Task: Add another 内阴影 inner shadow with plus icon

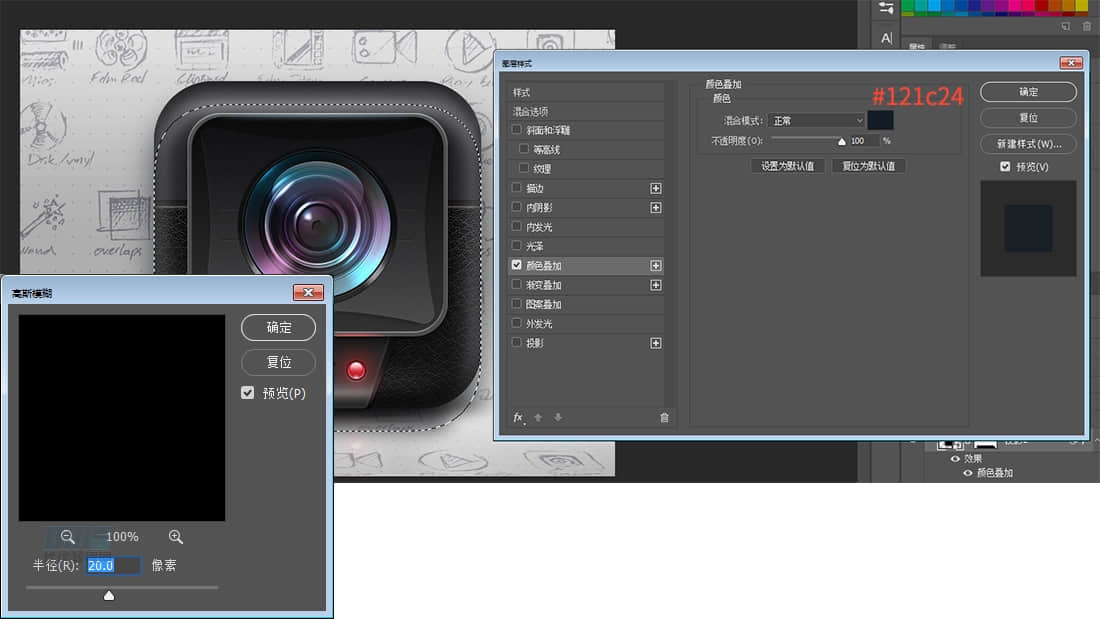Action: point(656,208)
